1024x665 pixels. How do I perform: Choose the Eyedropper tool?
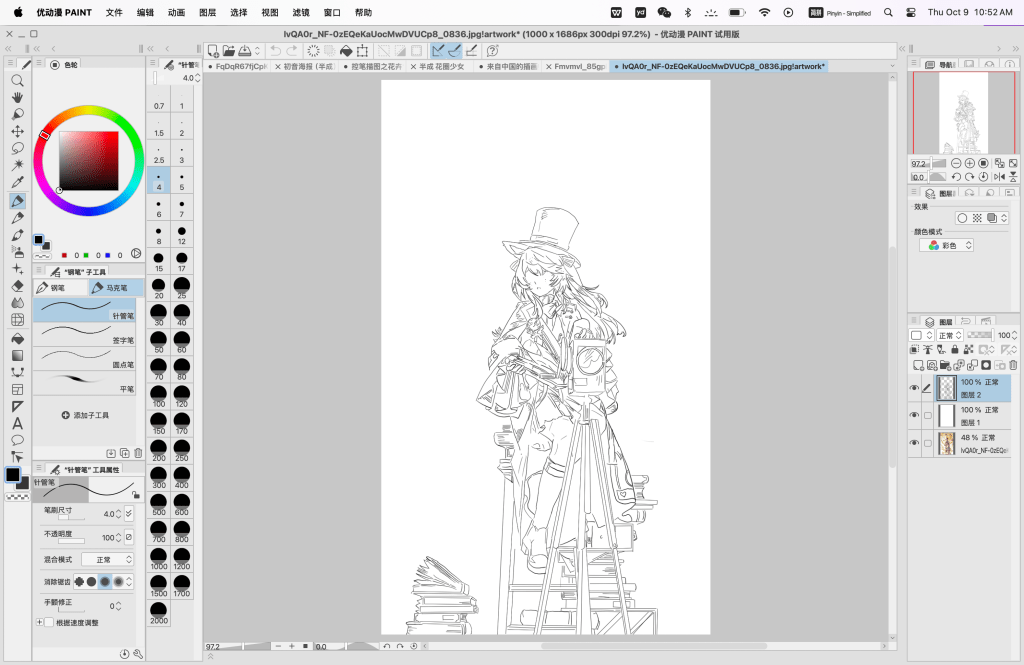(17, 182)
